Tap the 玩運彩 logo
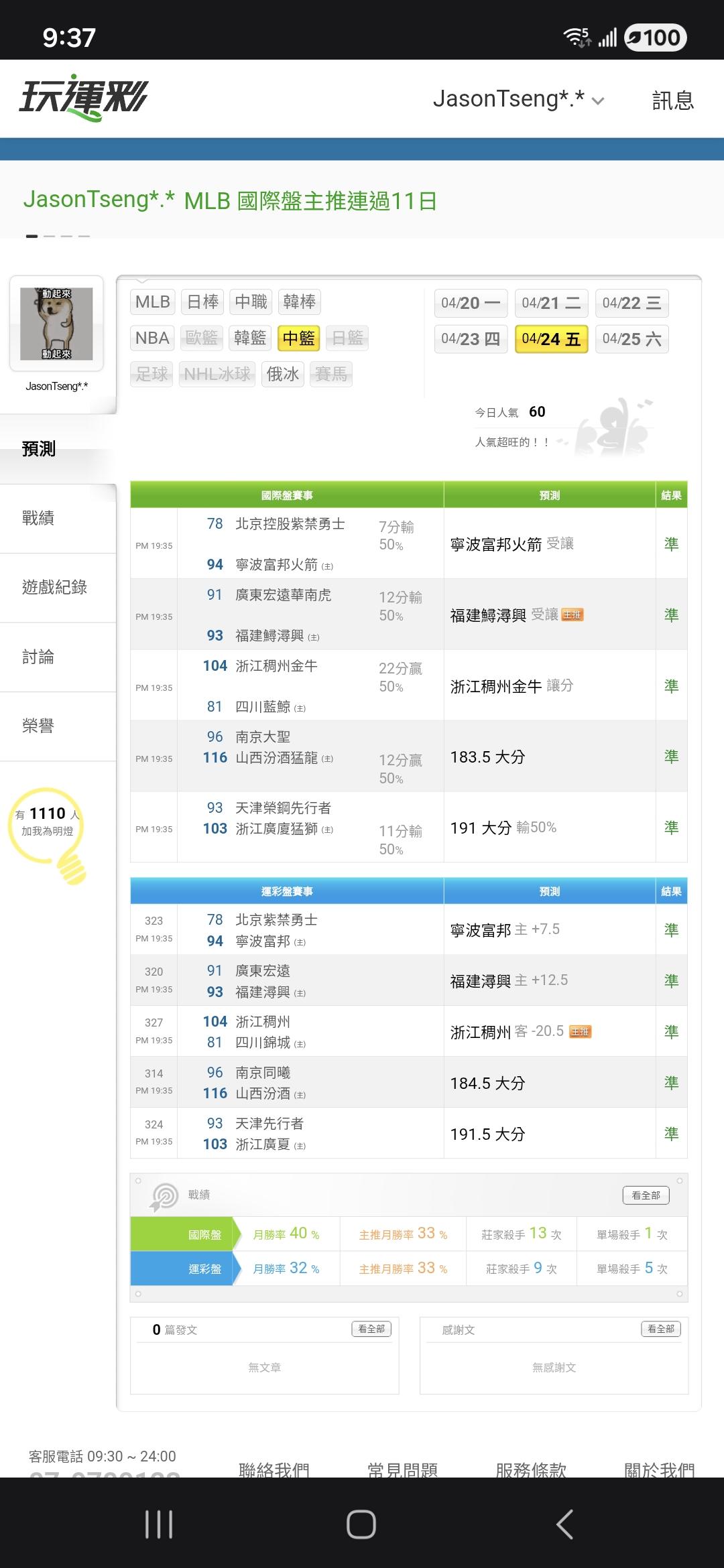Screen dimensions: 724x1568 (83, 98)
